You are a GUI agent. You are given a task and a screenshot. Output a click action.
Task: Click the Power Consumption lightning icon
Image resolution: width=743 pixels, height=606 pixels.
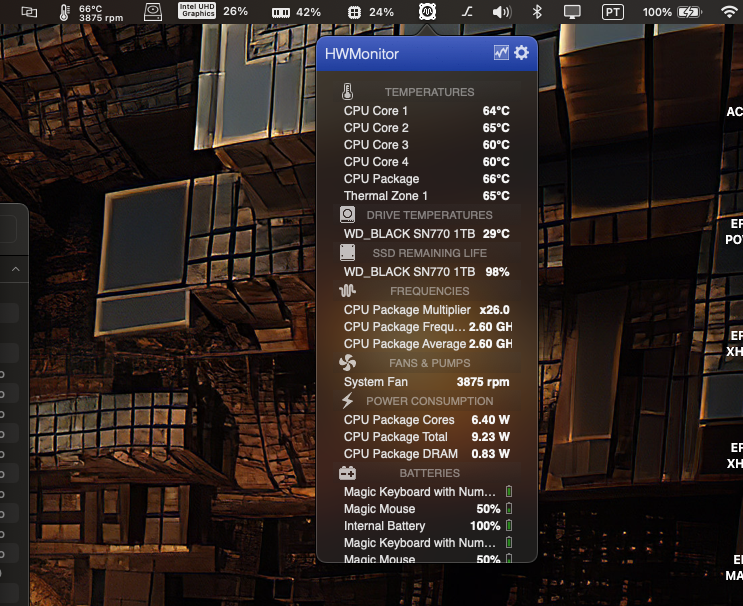click(347, 400)
